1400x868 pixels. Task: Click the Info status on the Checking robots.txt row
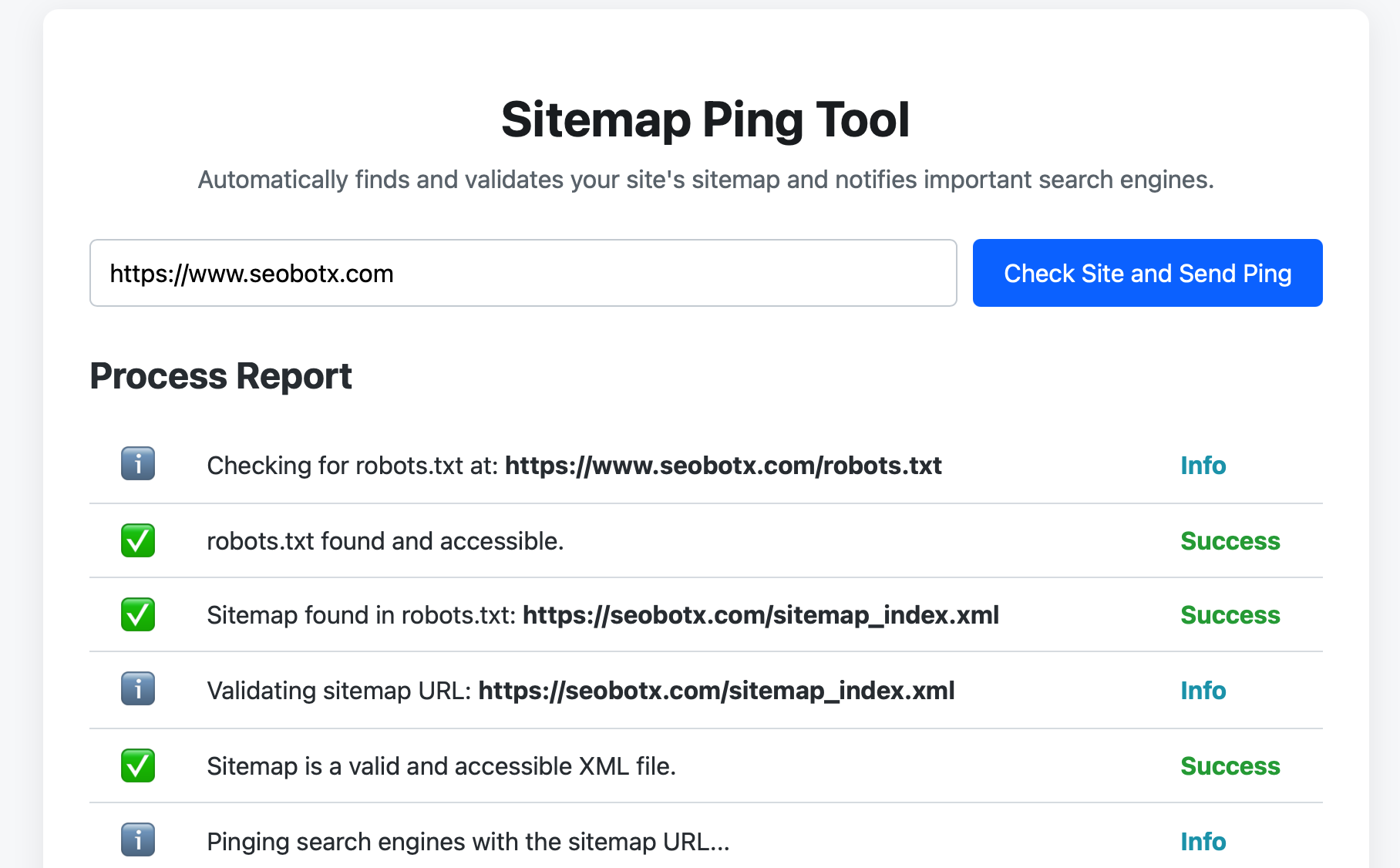1203,466
